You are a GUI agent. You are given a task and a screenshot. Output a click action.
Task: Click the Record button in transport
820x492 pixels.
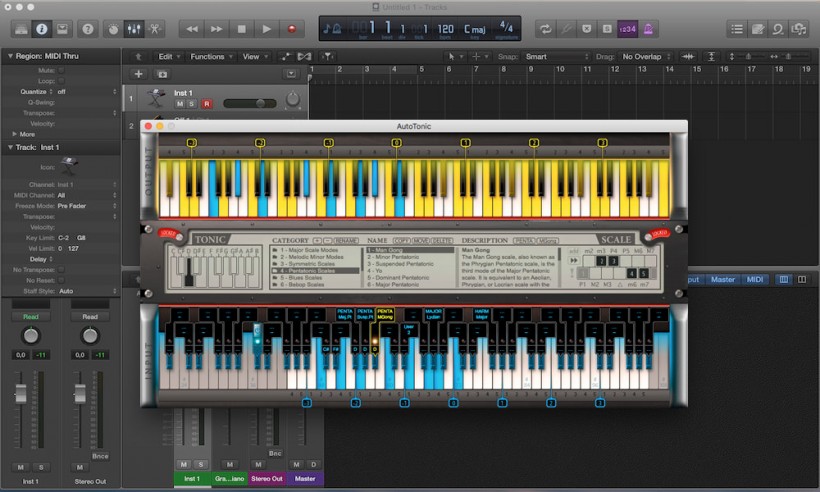pos(291,29)
